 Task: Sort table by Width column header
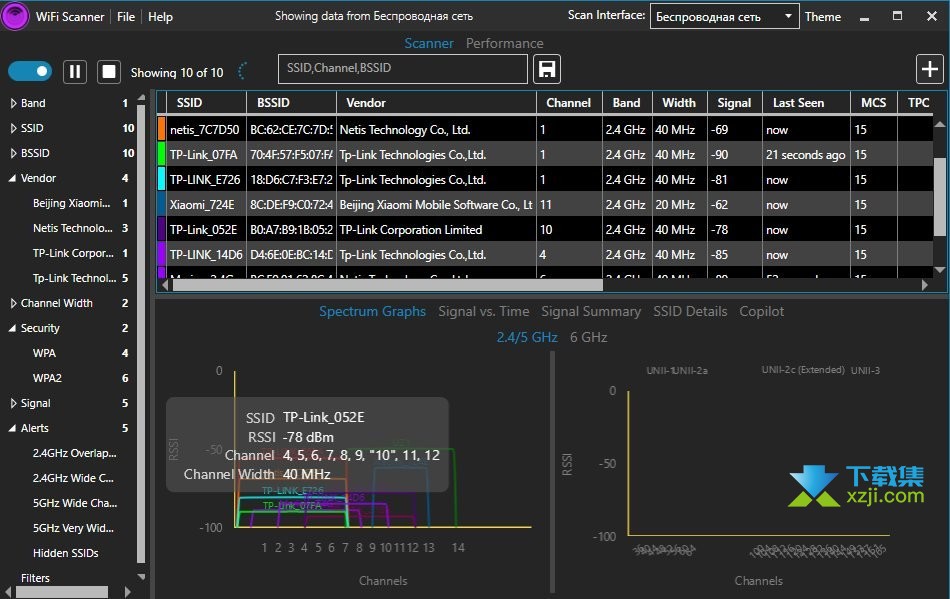pyautogui.click(x=679, y=103)
